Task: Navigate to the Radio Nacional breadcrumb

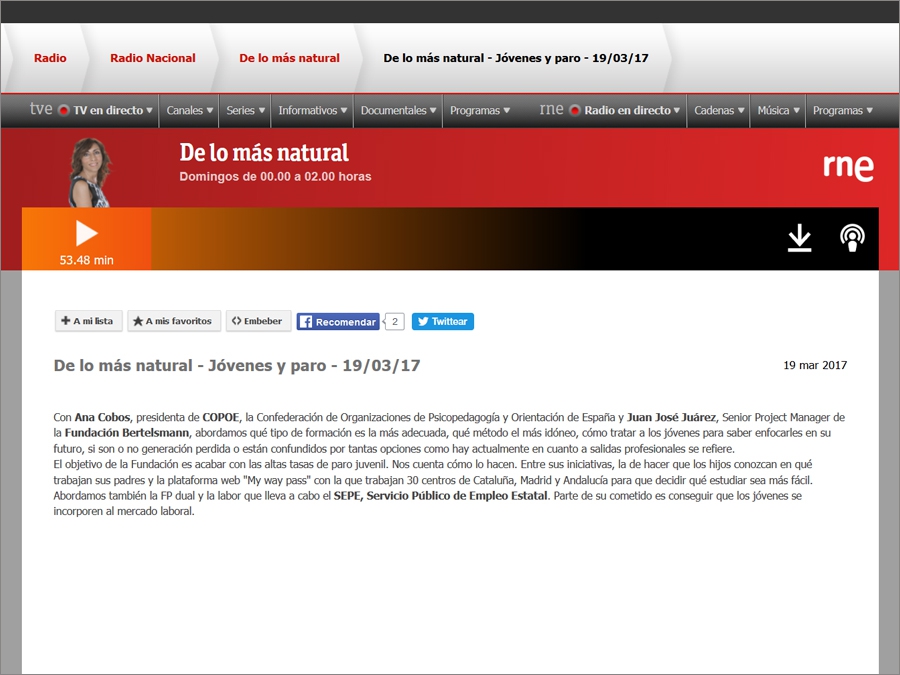Action: 153,58
